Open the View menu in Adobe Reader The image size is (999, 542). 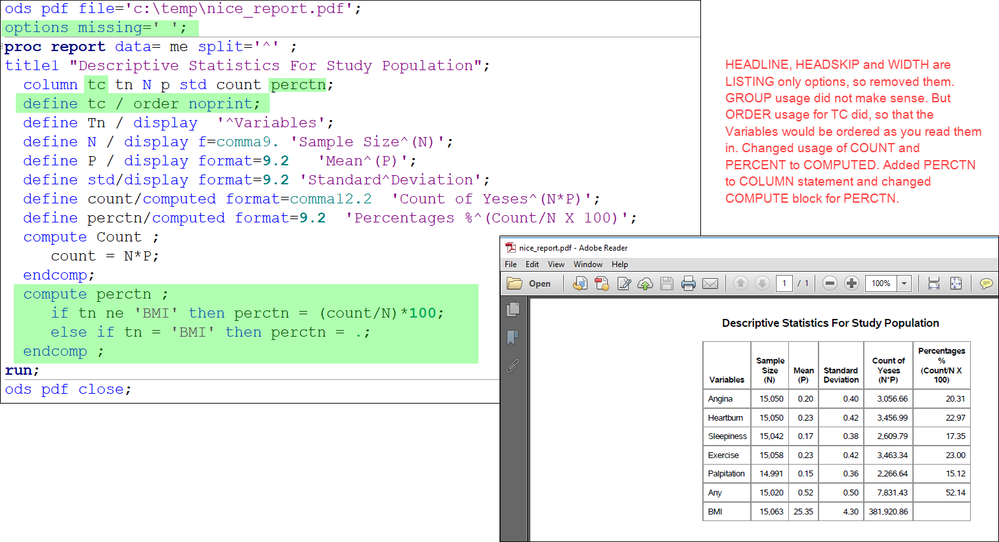tap(556, 264)
